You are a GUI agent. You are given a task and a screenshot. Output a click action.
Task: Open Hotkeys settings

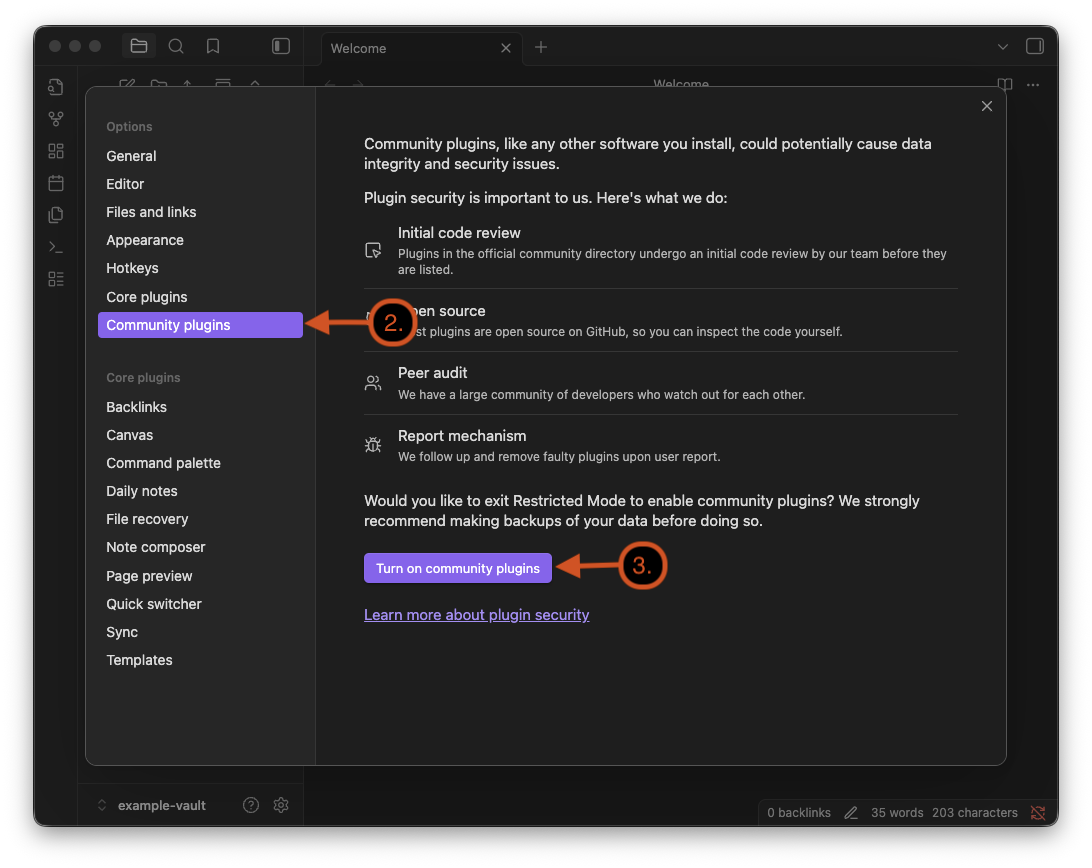click(x=201, y=268)
